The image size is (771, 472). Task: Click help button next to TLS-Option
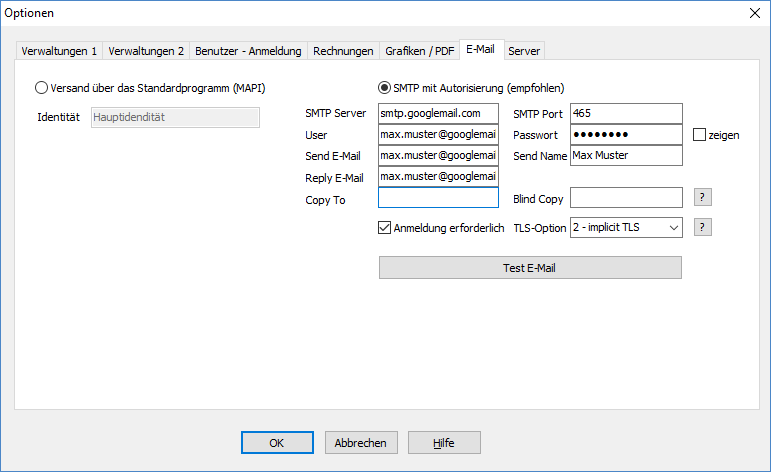703,228
